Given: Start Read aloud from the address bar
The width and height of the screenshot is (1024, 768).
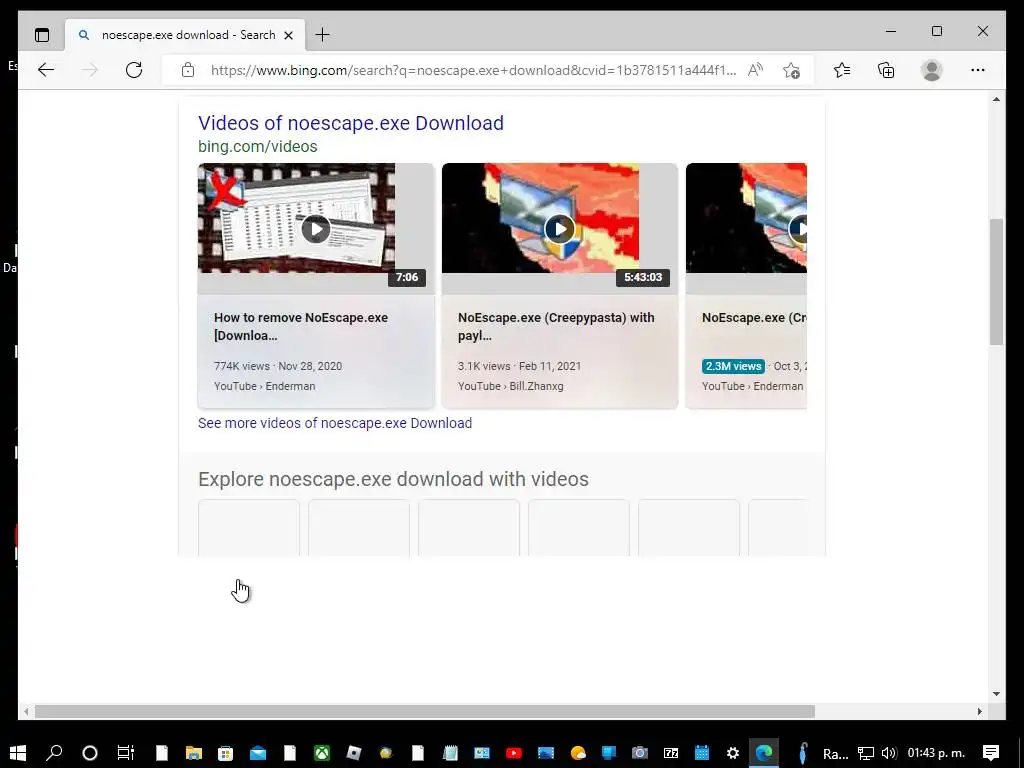Looking at the screenshot, I should (756, 70).
